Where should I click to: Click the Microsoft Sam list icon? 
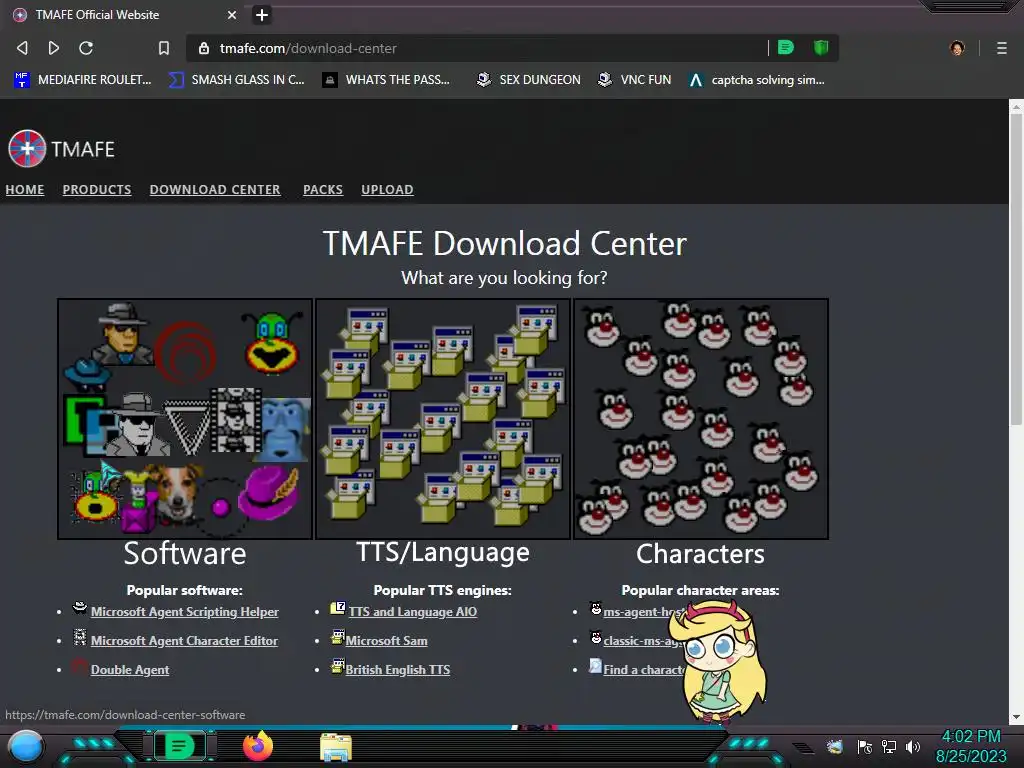338,637
